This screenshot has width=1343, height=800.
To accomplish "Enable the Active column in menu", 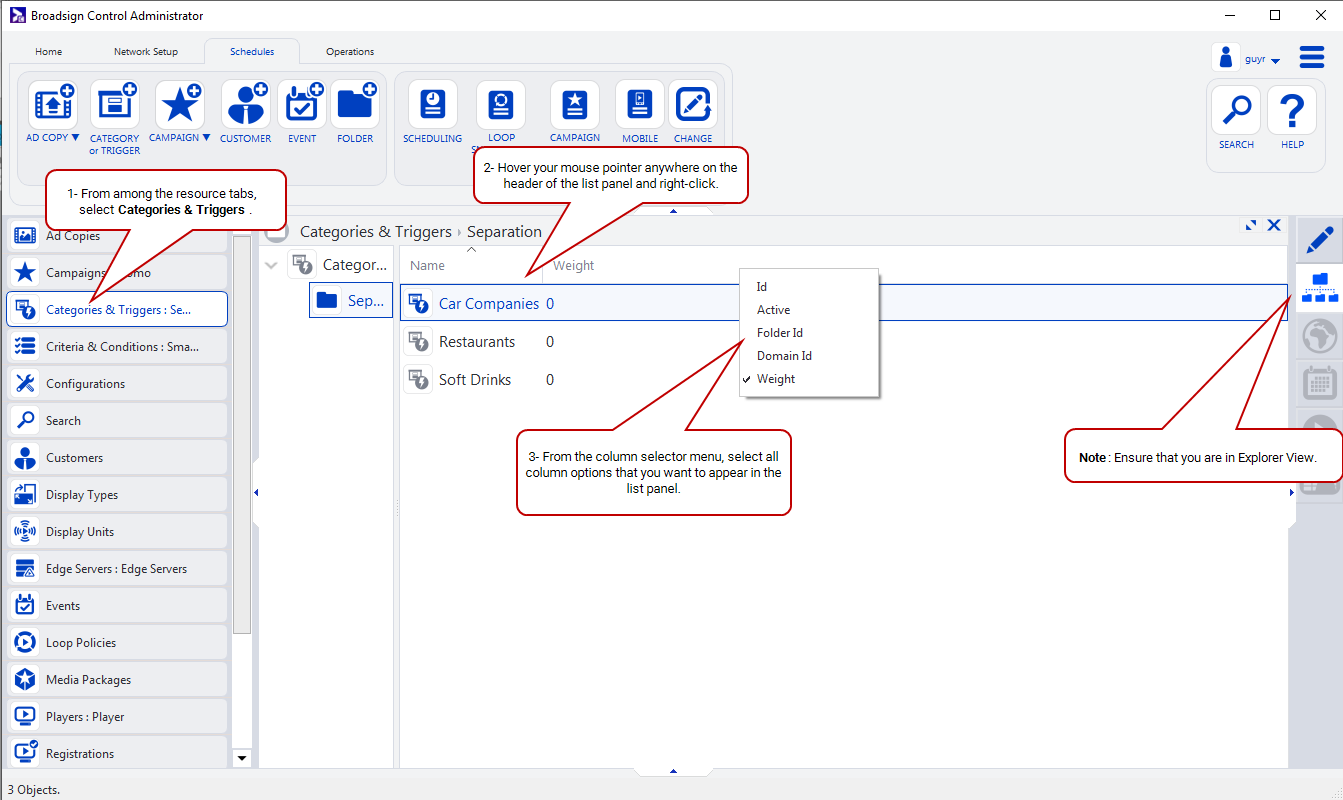I will (773, 310).
